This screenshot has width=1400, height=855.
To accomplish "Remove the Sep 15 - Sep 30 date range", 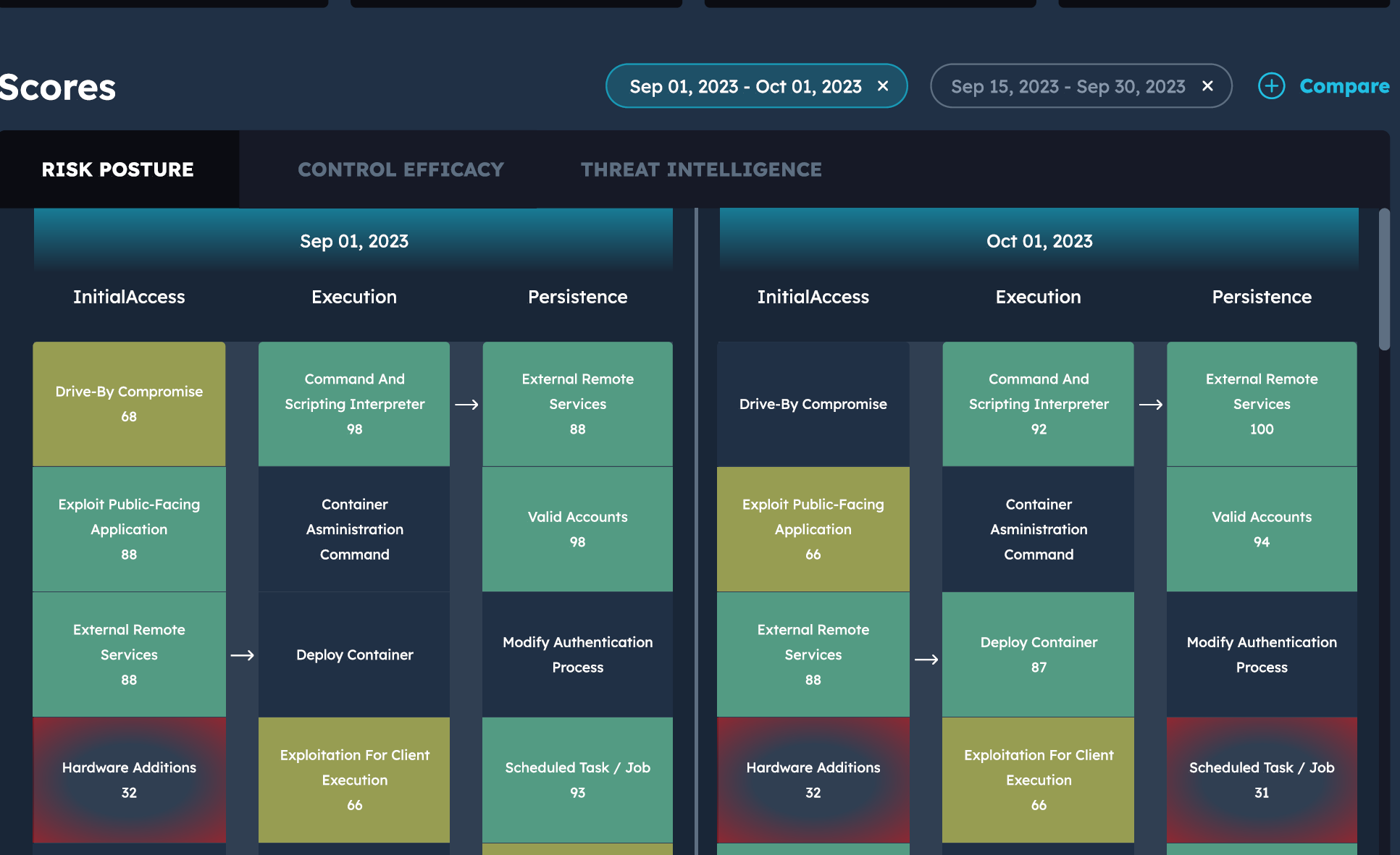I will coord(1207,86).
